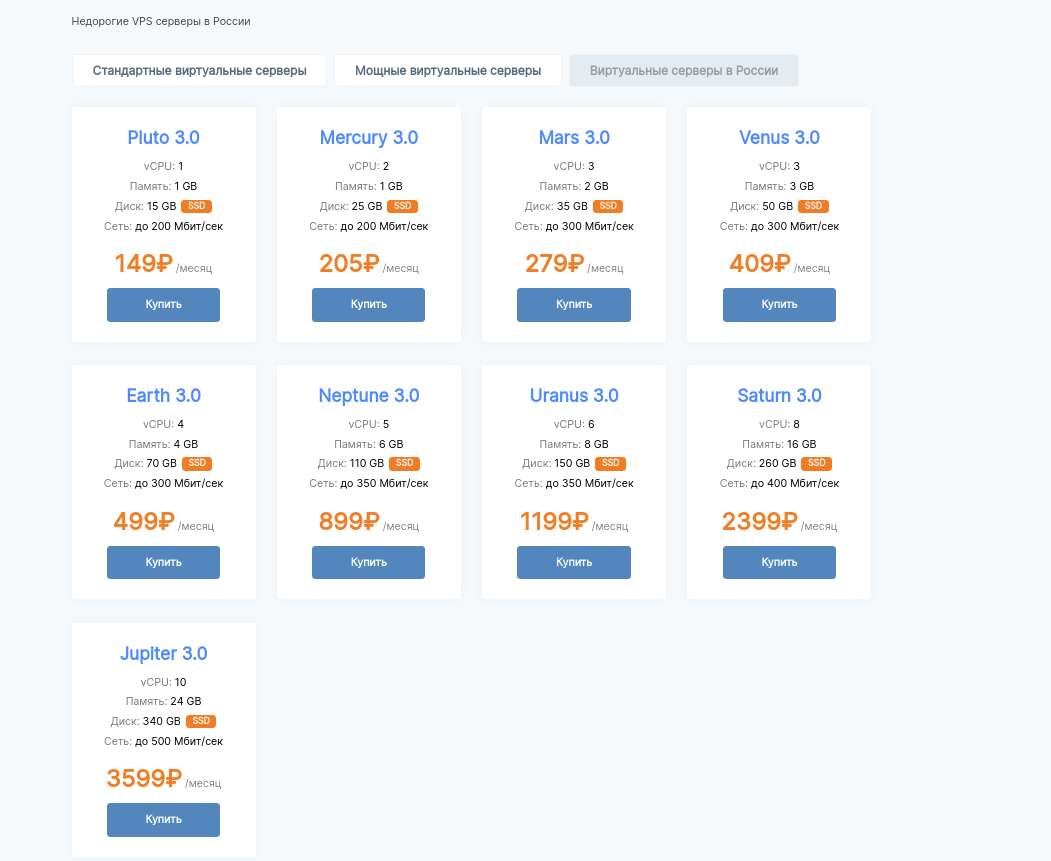The height and width of the screenshot is (861, 1051).
Task: Purchase the Jupiter 3.0 plan
Action: coord(163,820)
